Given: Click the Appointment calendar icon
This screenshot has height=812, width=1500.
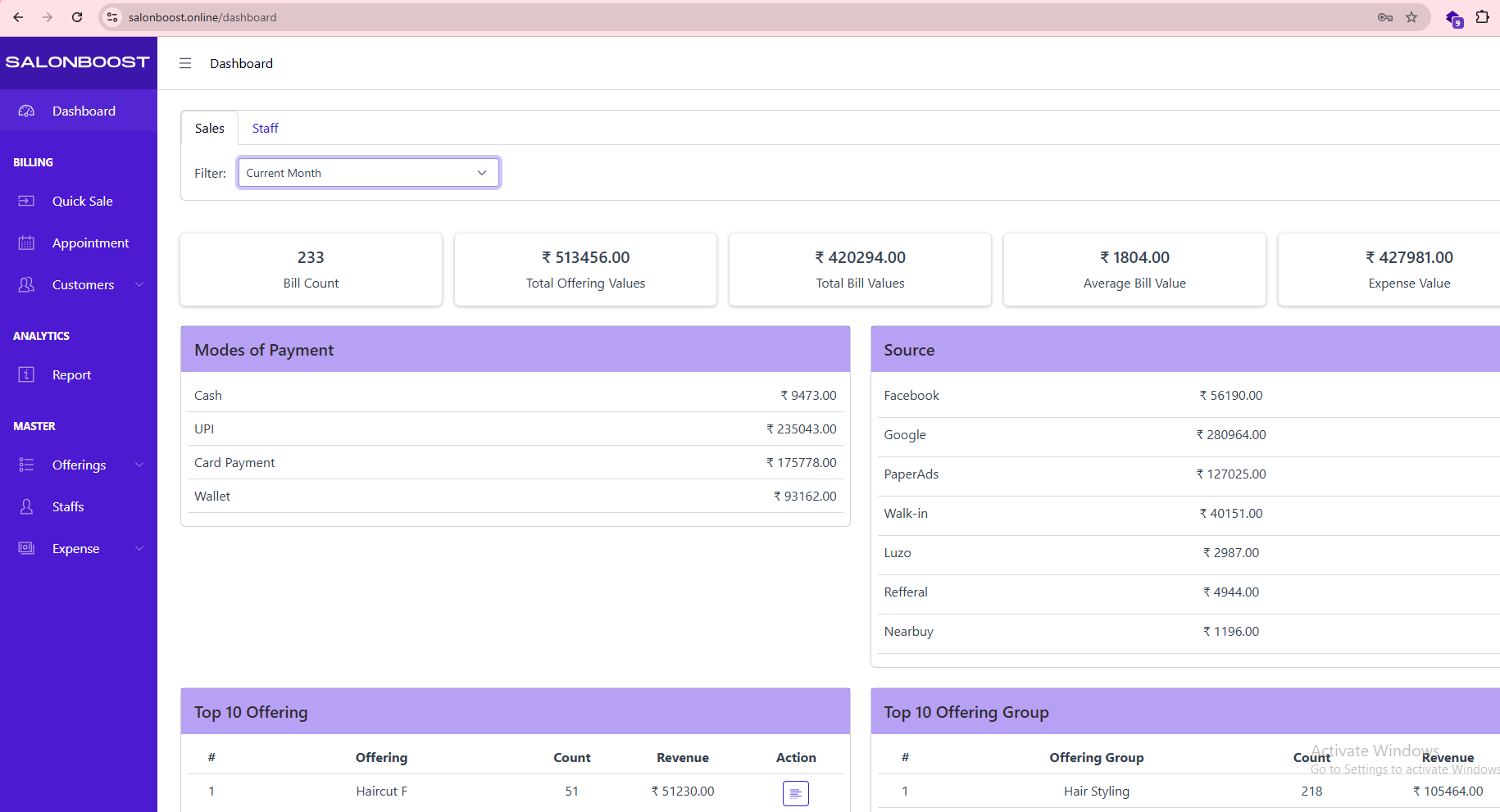Looking at the screenshot, I should (26, 243).
